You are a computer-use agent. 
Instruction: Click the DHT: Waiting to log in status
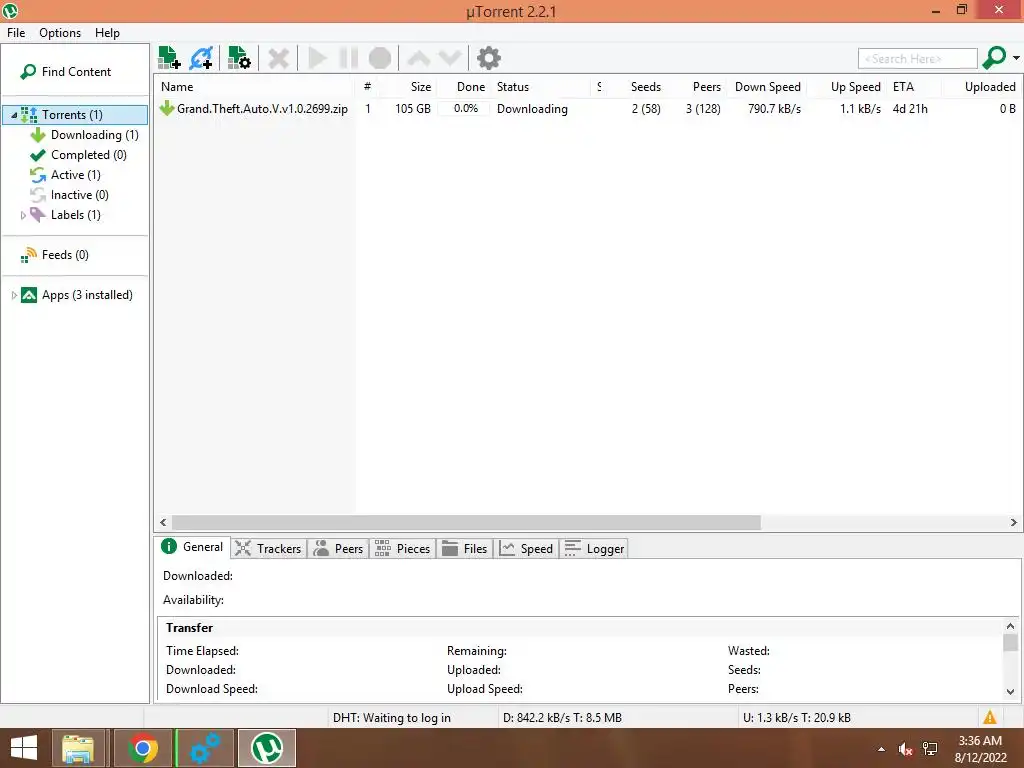[x=392, y=718]
